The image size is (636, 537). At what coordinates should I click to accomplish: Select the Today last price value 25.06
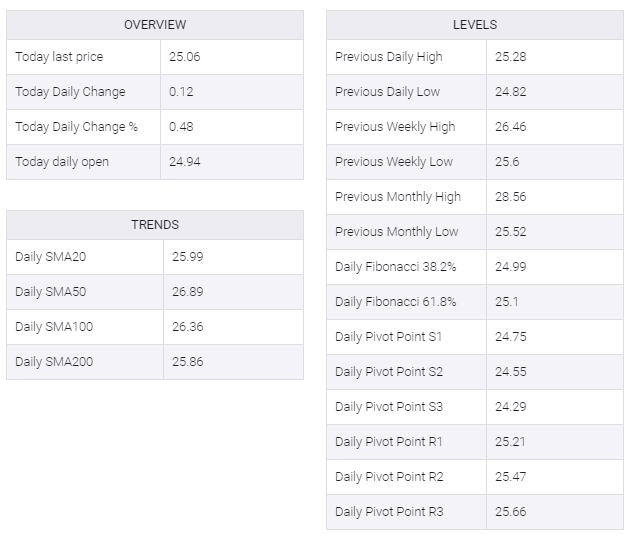(185, 57)
